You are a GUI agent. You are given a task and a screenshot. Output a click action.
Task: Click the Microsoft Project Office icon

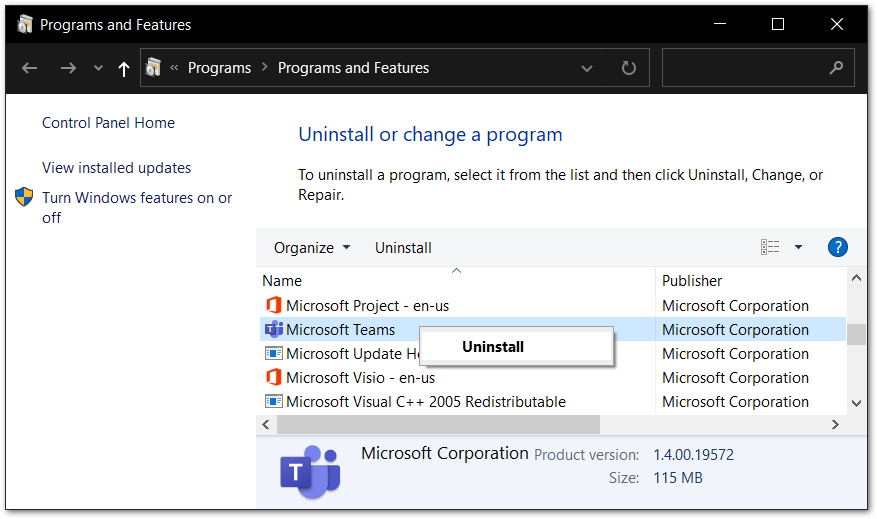274,305
